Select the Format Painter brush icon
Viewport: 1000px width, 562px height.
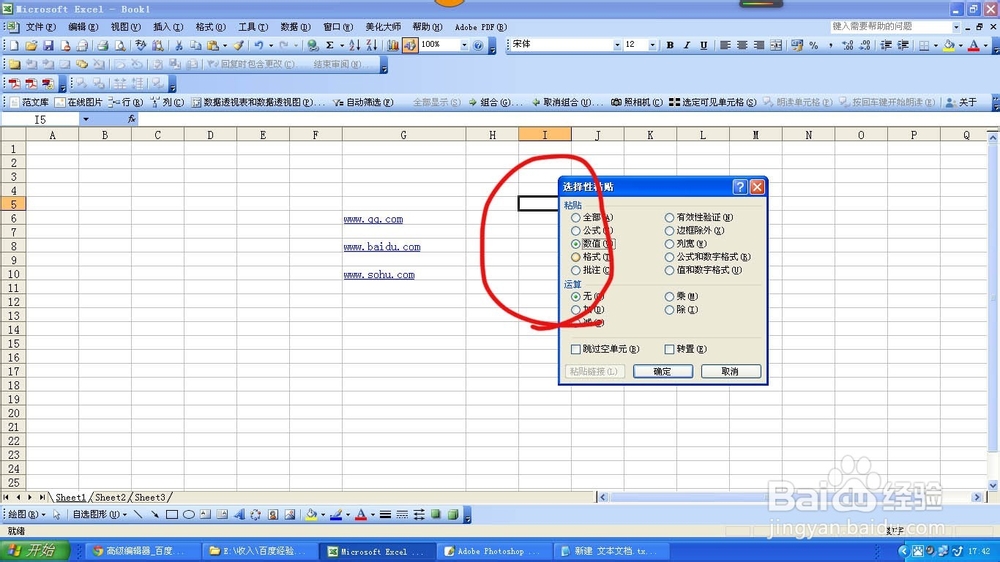tap(239, 45)
